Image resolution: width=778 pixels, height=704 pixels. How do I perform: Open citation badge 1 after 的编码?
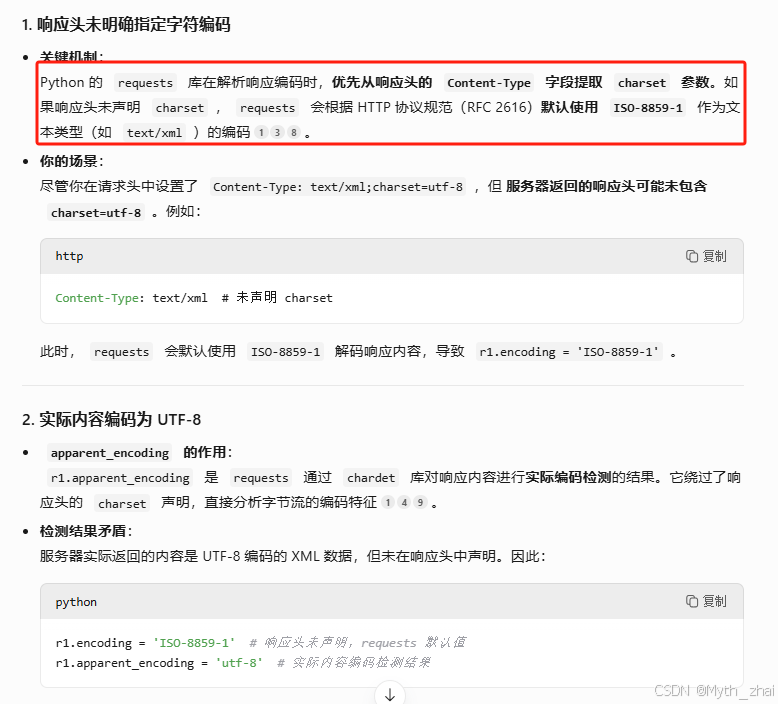[x=261, y=132]
